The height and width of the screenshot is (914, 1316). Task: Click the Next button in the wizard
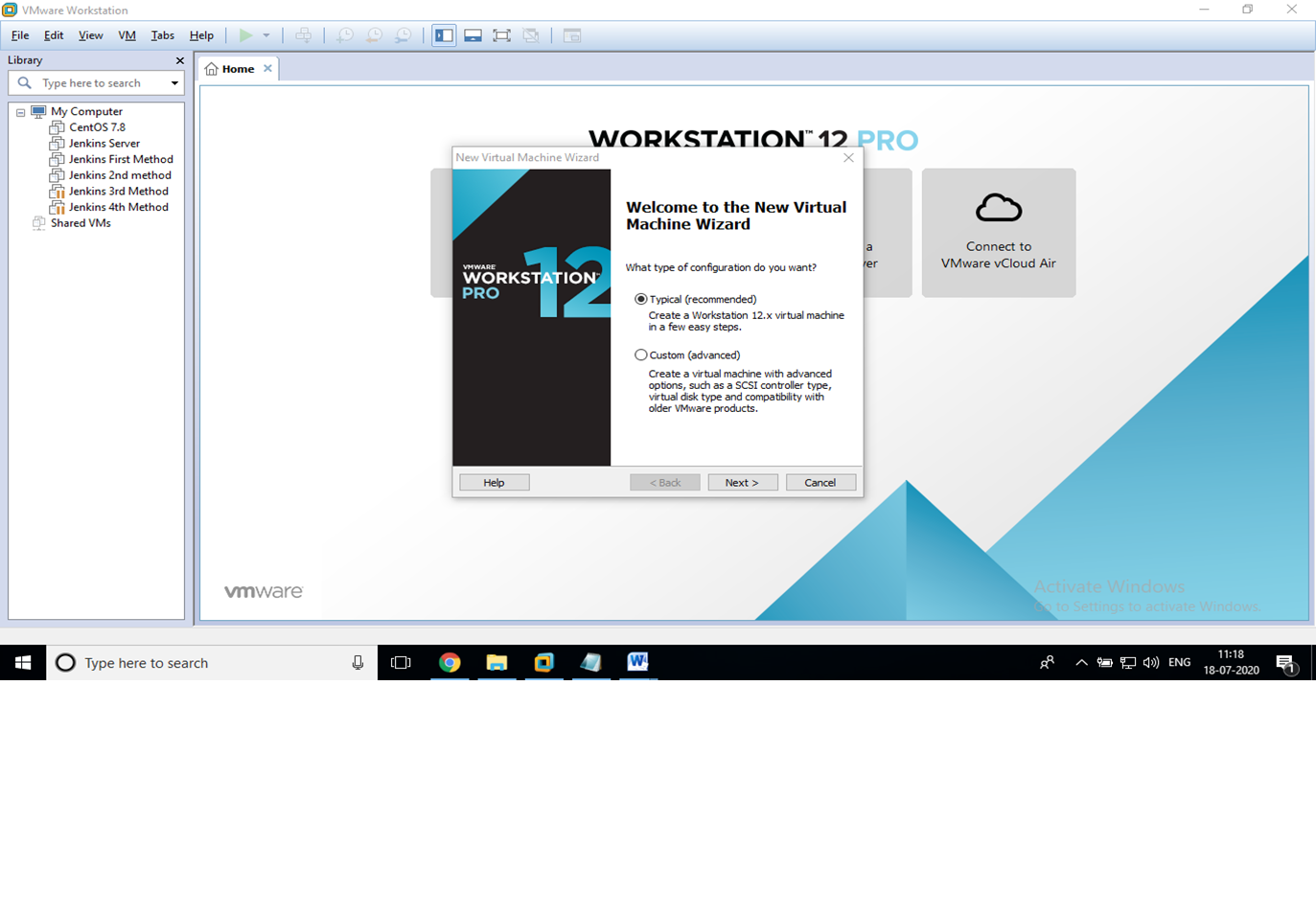tap(743, 482)
